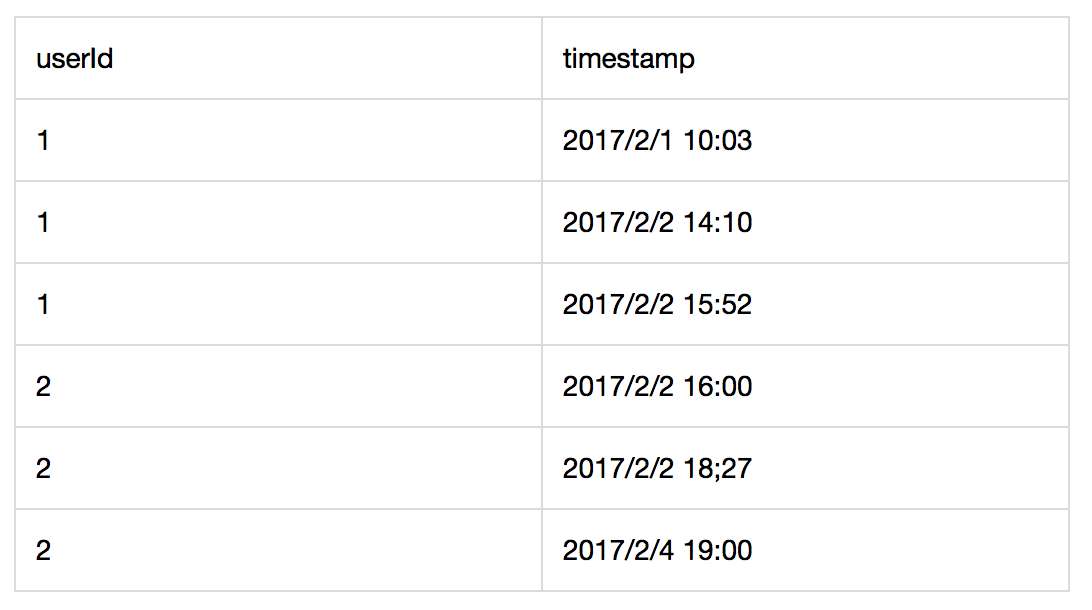Click the time value 14:10
The width and height of the screenshot is (1092, 610).
(x=717, y=223)
